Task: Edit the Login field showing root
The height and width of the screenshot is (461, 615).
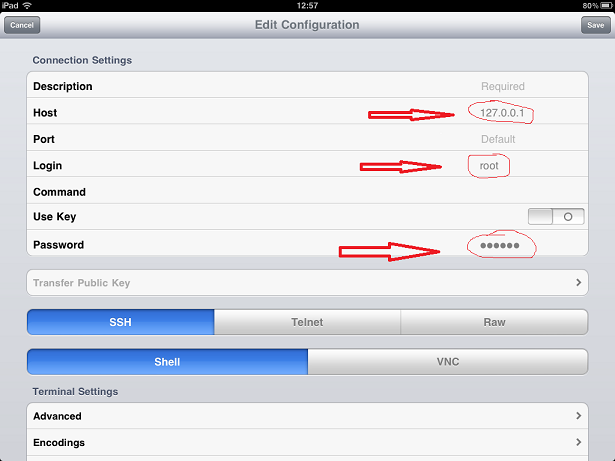Action: click(x=488, y=165)
